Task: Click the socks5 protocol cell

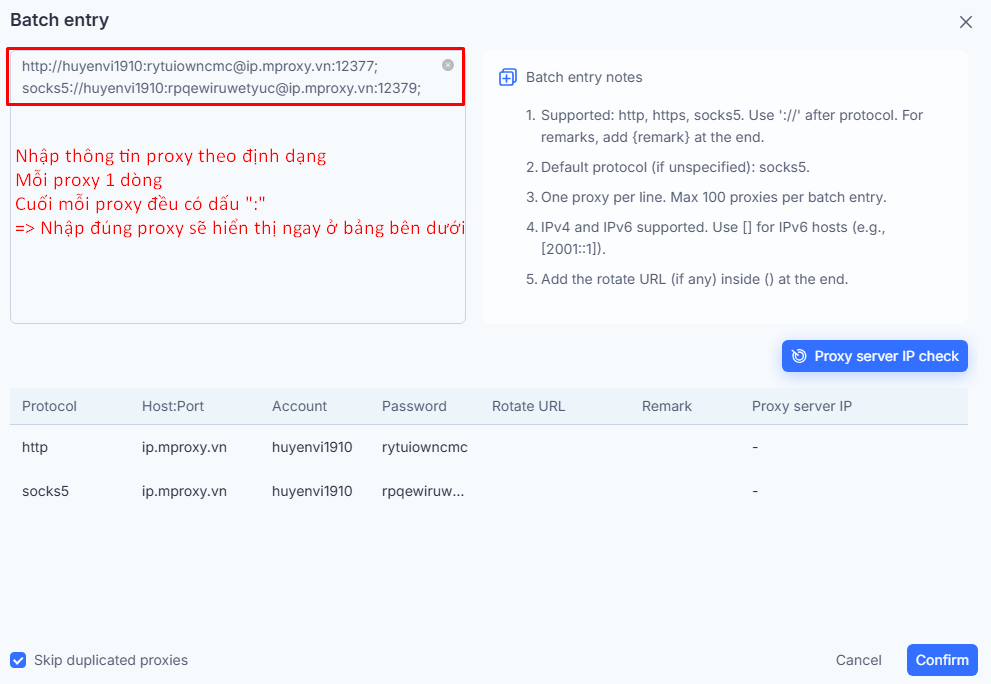Action: (x=45, y=491)
